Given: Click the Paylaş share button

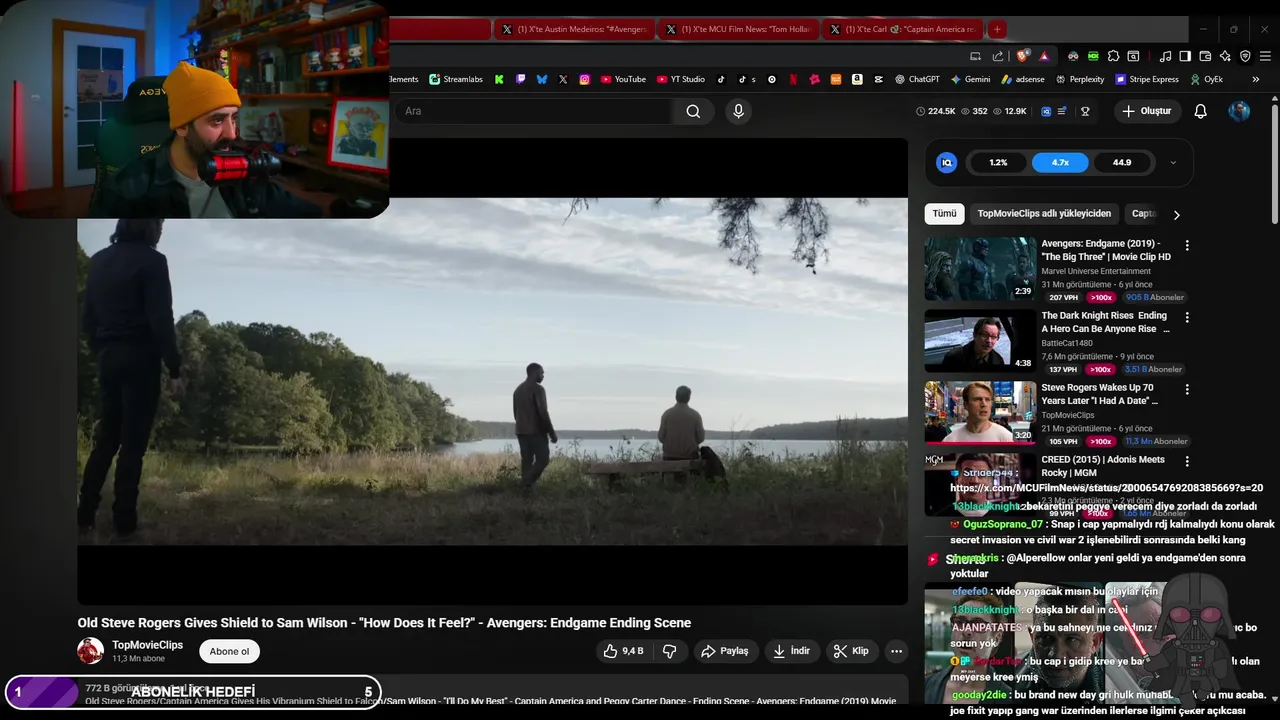Looking at the screenshot, I should point(724,651).
